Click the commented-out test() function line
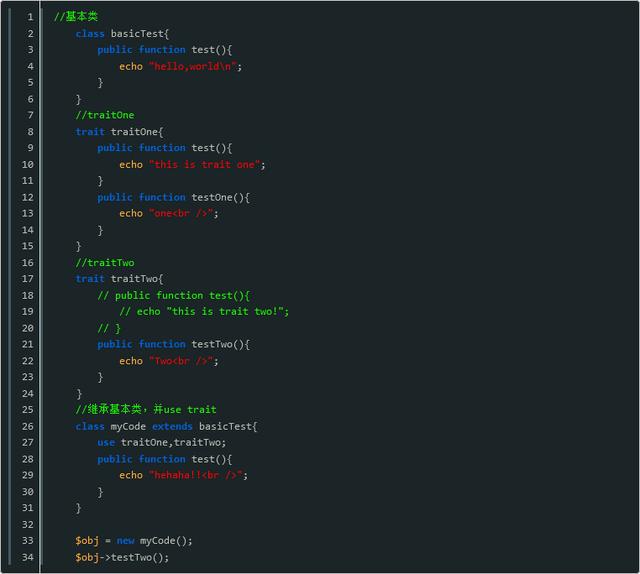 [x=173, y=295]
